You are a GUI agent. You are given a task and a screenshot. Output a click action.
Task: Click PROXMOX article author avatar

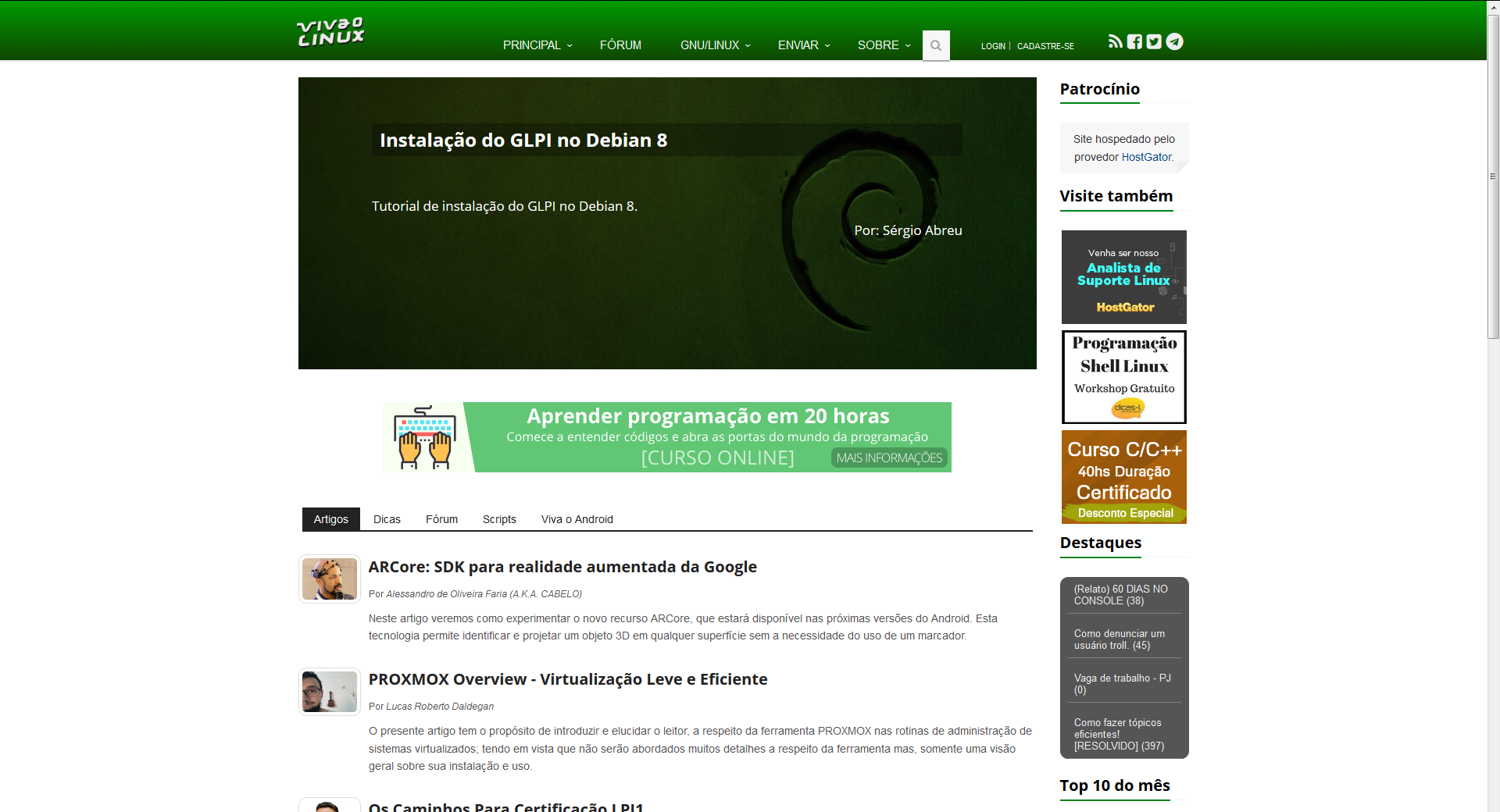point(329,691)
